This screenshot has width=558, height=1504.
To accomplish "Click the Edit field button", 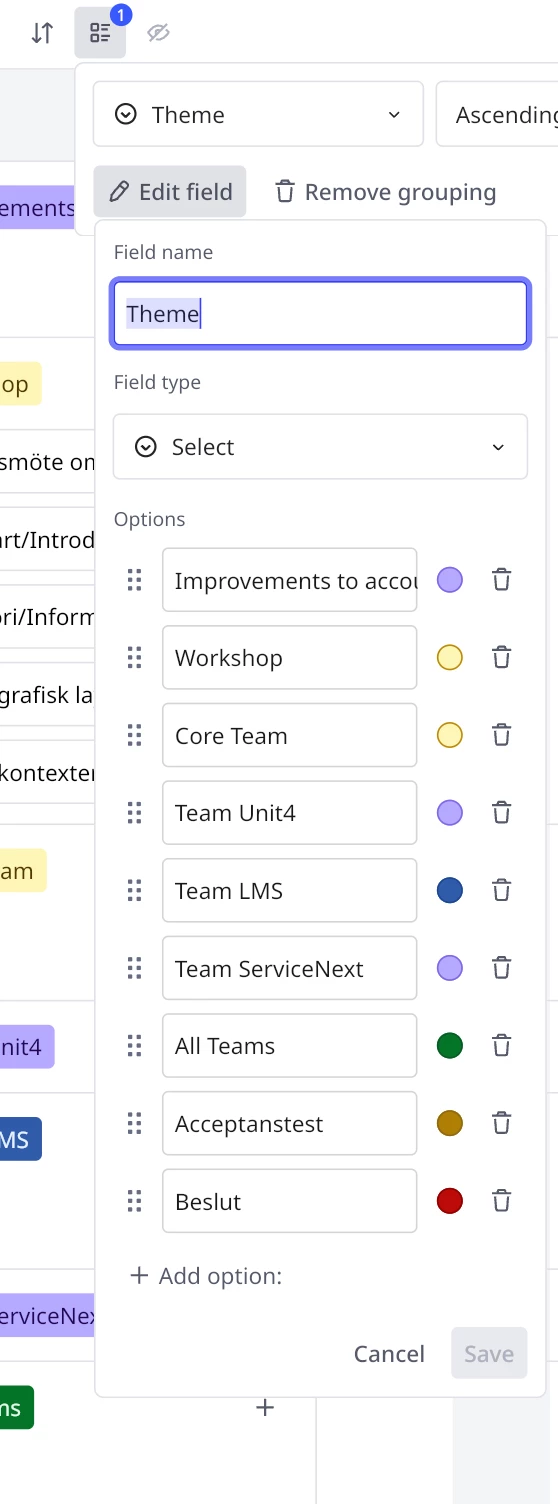I will tap(170, 192).
